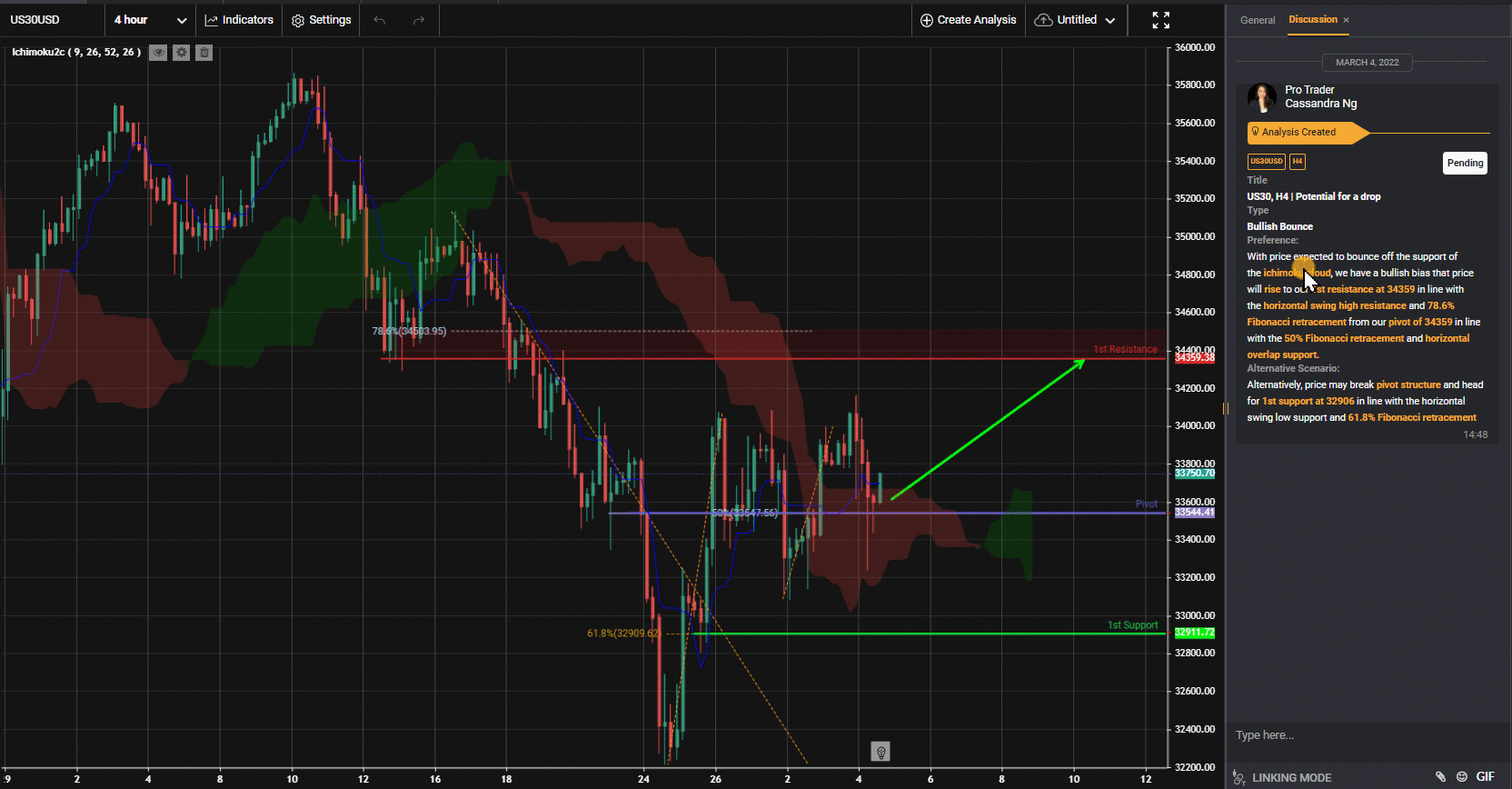The image size is (1512, 789).
Task: Toggle LINKING MODE
Action: pos(1282,777)
